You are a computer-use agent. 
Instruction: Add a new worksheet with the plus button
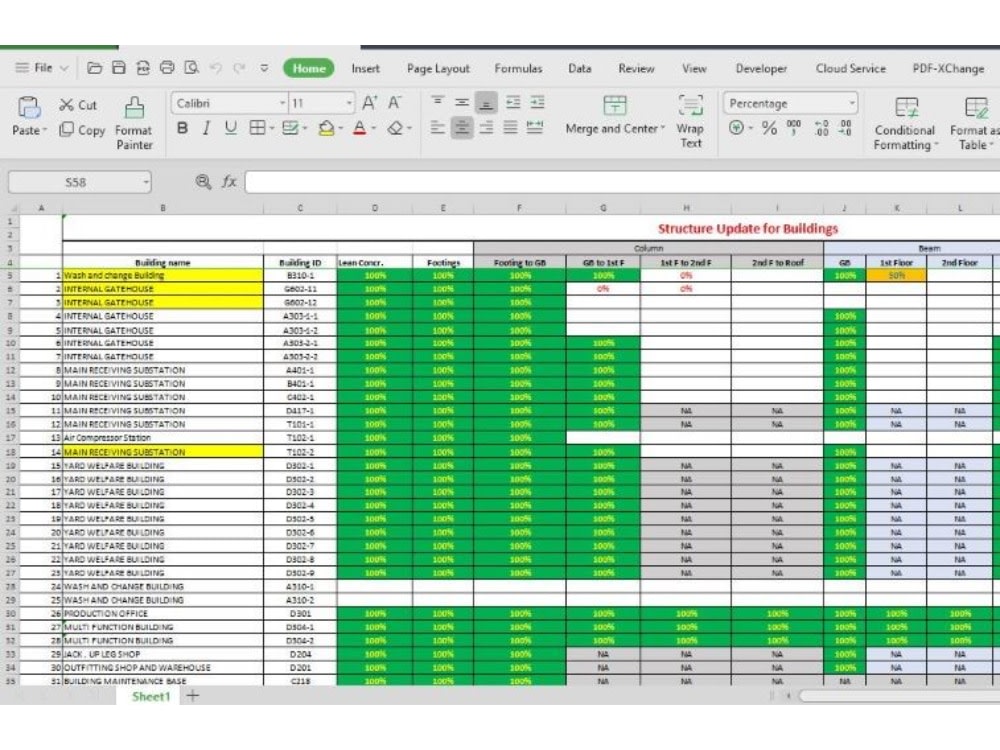[192, 697]
